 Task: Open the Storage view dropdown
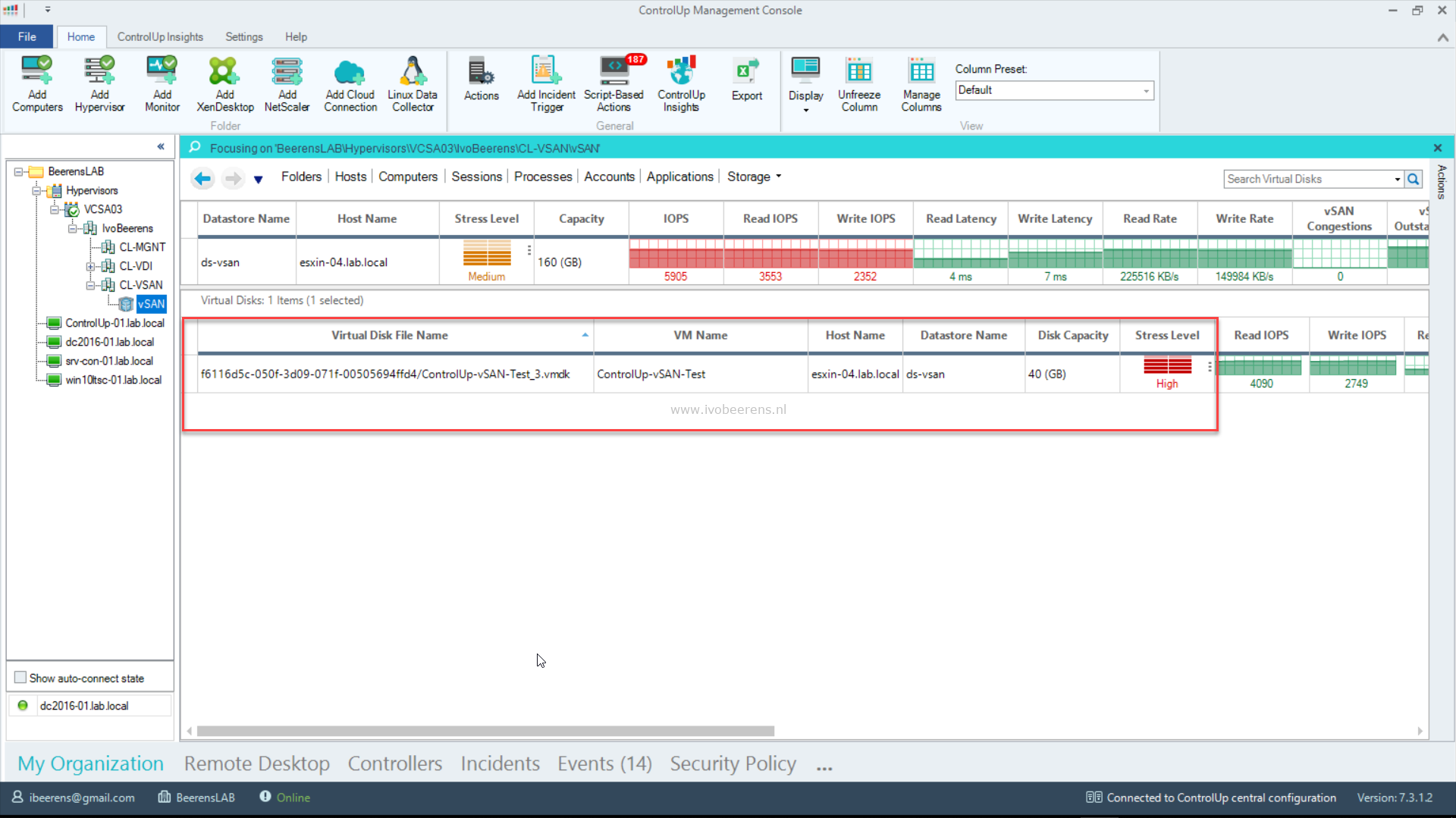[x=754, y=177]
